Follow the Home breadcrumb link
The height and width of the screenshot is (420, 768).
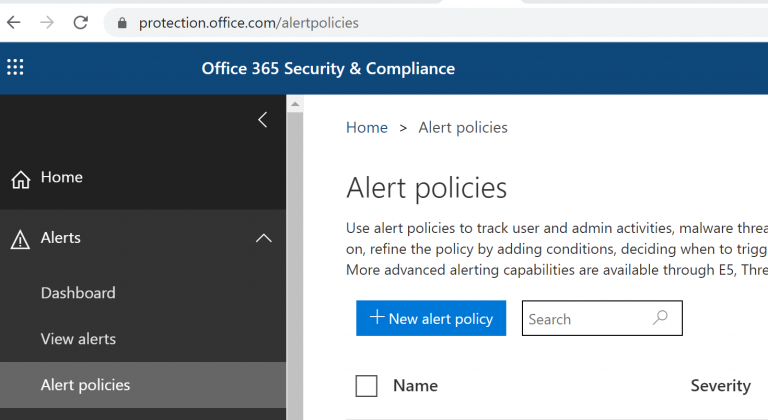click(367, 127)
